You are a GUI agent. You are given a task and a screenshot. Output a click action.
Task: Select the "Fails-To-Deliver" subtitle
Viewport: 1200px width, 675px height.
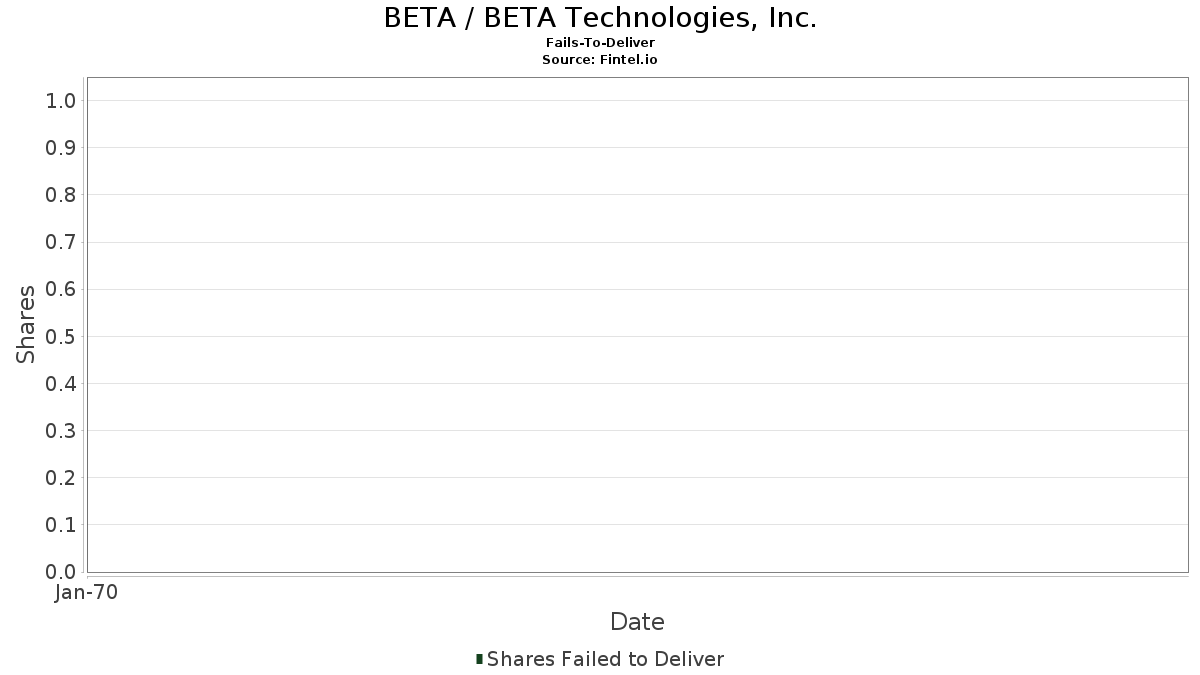(x=600, y=43)
